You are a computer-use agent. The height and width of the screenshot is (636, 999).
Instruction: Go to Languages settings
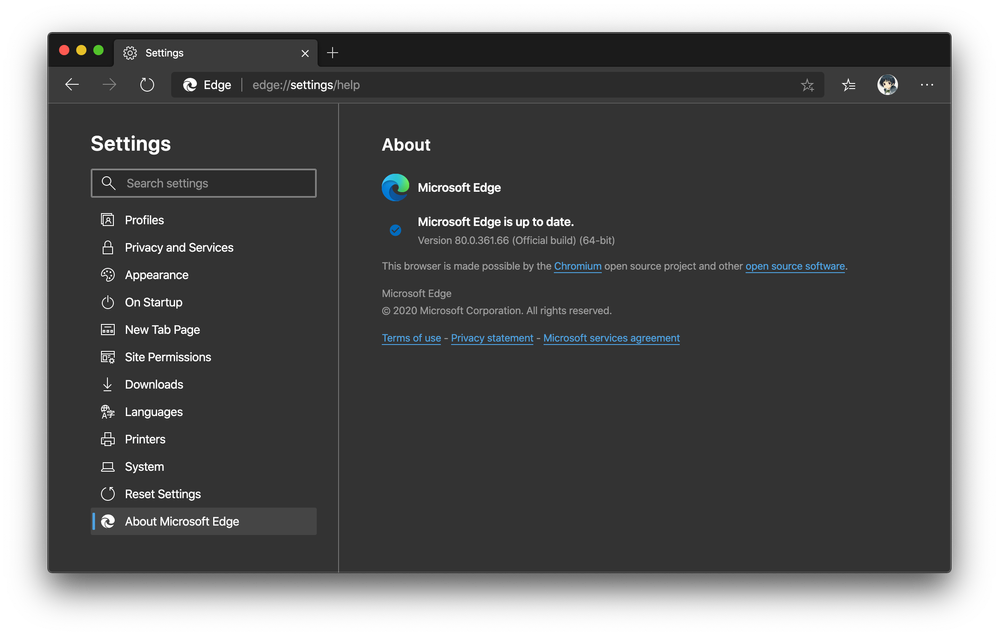tap(204, 412)
